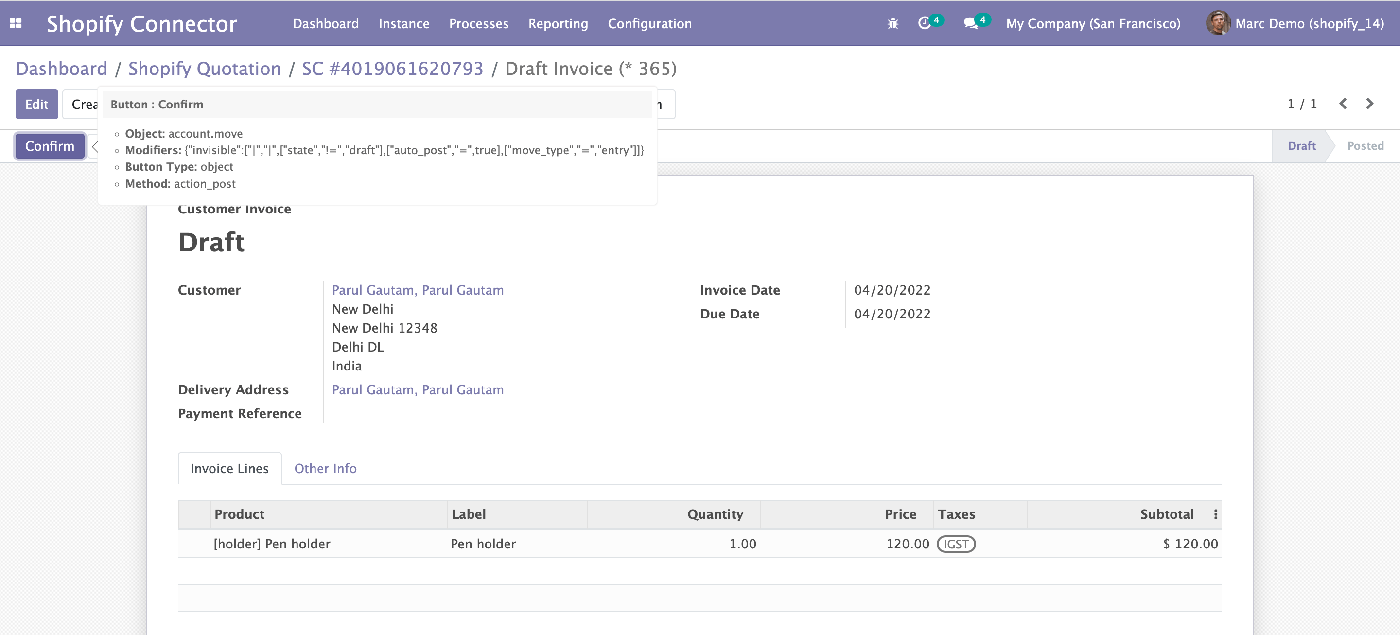Click the Dashboard breadcrumb link
The width and height of the screenshot is (1400, 635).
(61, 69)
